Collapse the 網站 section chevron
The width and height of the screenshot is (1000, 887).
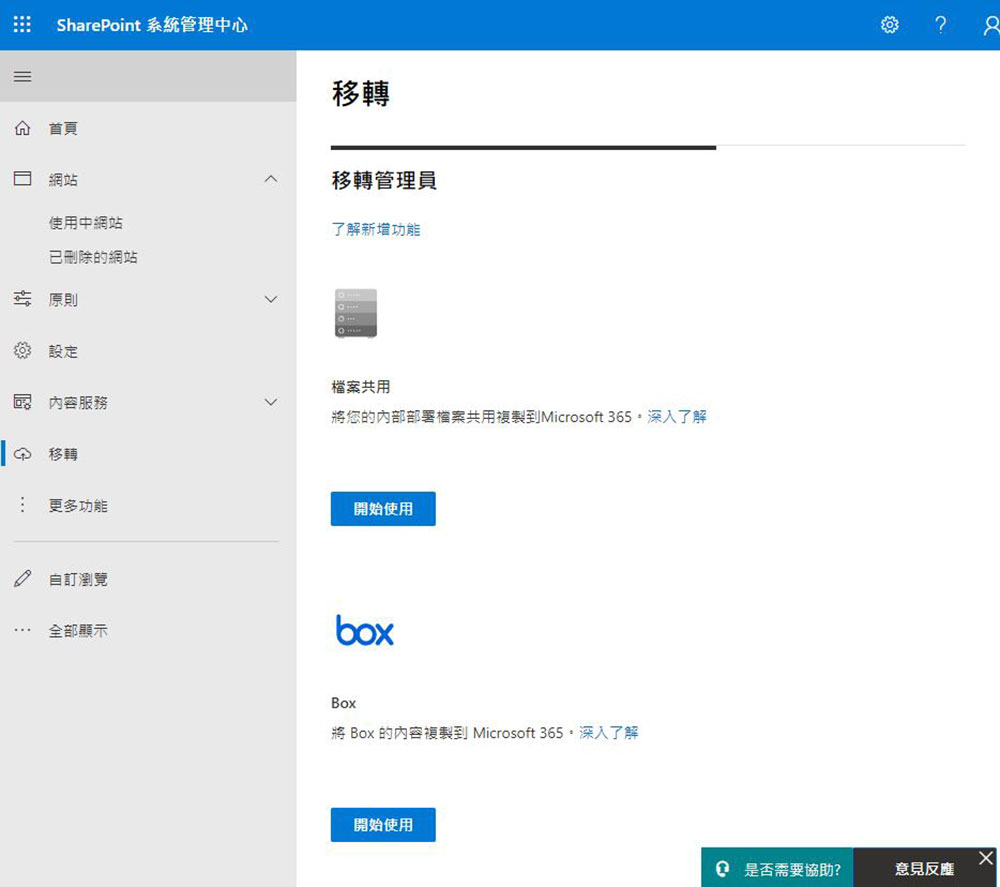click(x=270, y=179)
